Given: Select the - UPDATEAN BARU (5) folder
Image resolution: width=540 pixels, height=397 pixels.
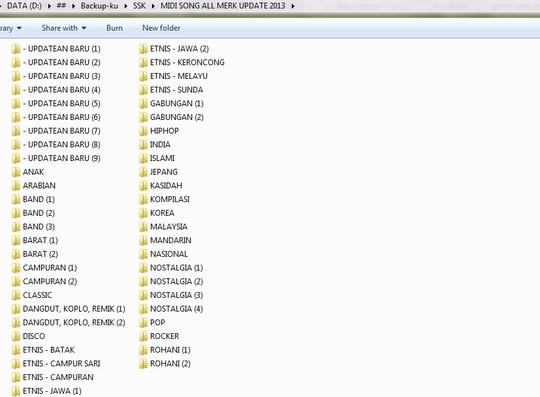Looking at the screenshot, I should pos(56,103).
